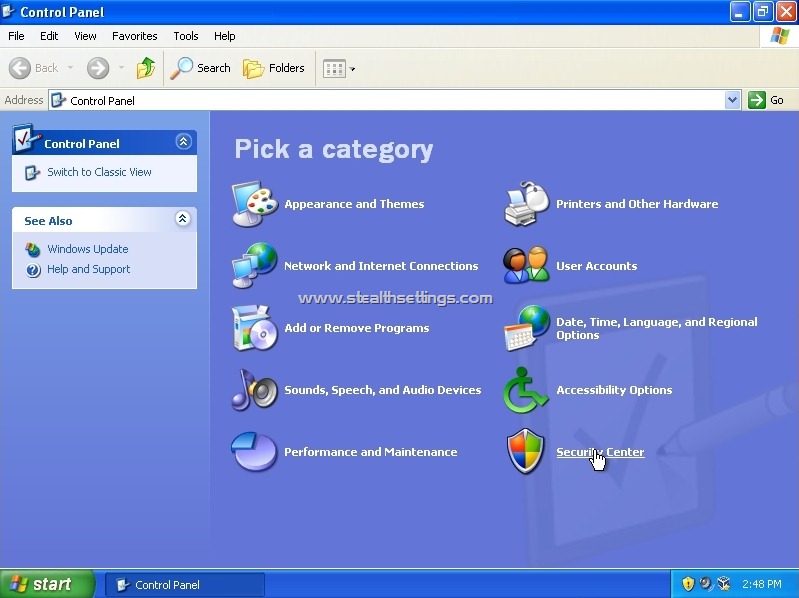Click the Up folder toolbar icon
Viewport: 799px width, 598px height.
146,68
